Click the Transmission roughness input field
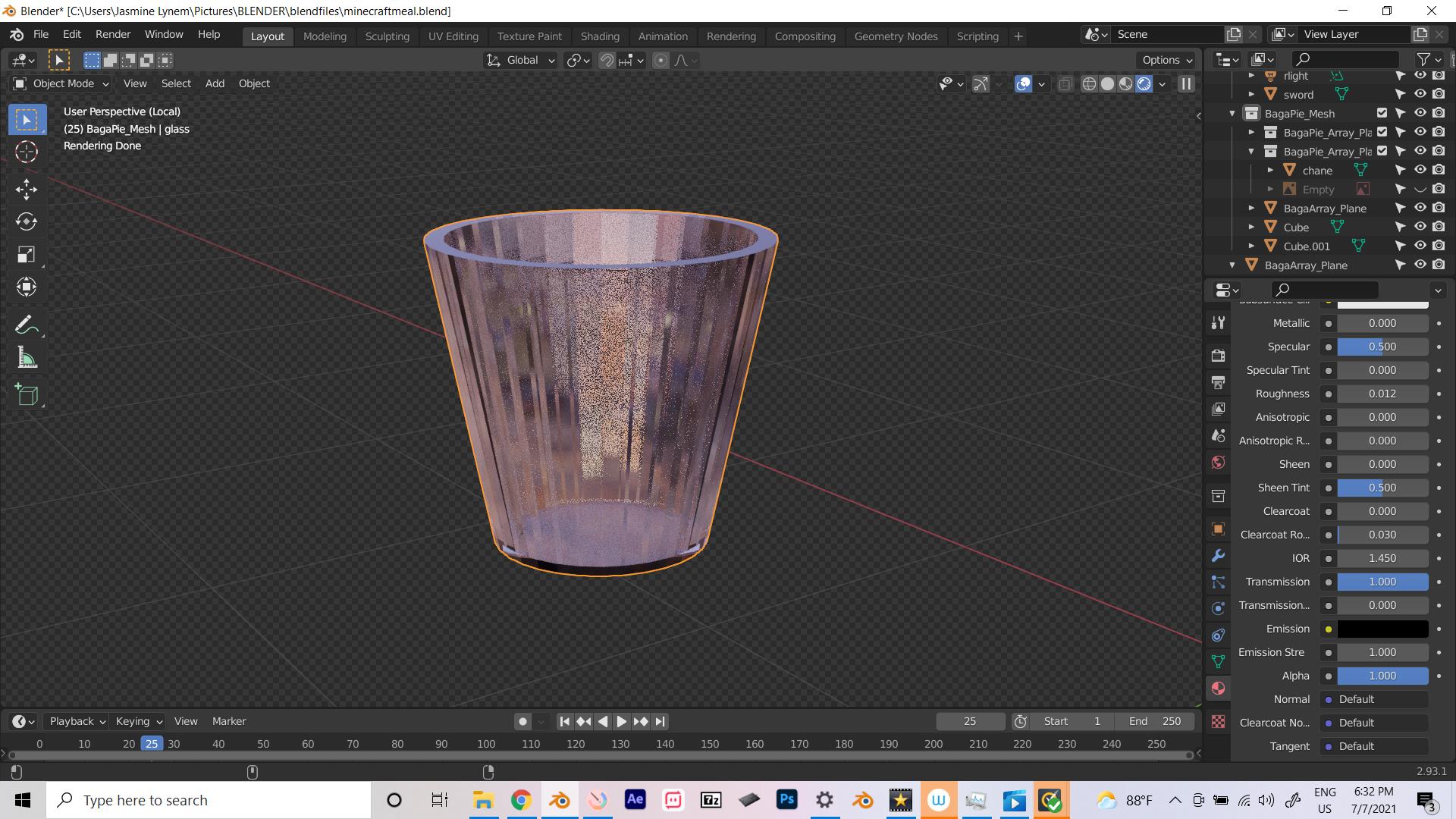The height and width of the screenshot is (819, 1456). [1383, 605]
